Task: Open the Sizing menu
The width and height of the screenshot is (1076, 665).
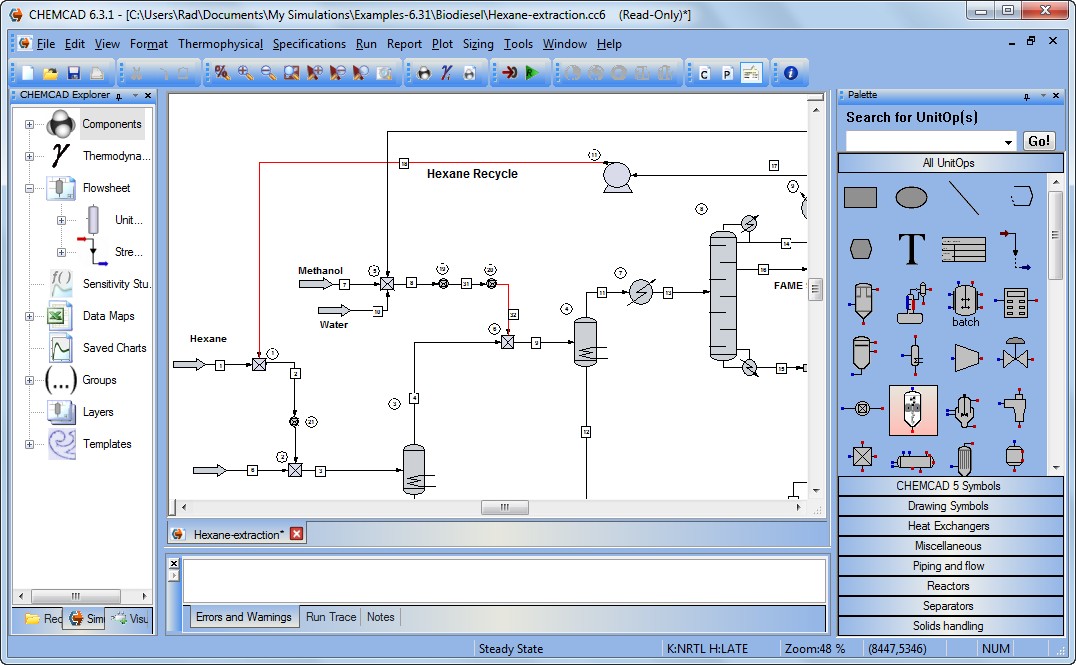Action: 478,44
